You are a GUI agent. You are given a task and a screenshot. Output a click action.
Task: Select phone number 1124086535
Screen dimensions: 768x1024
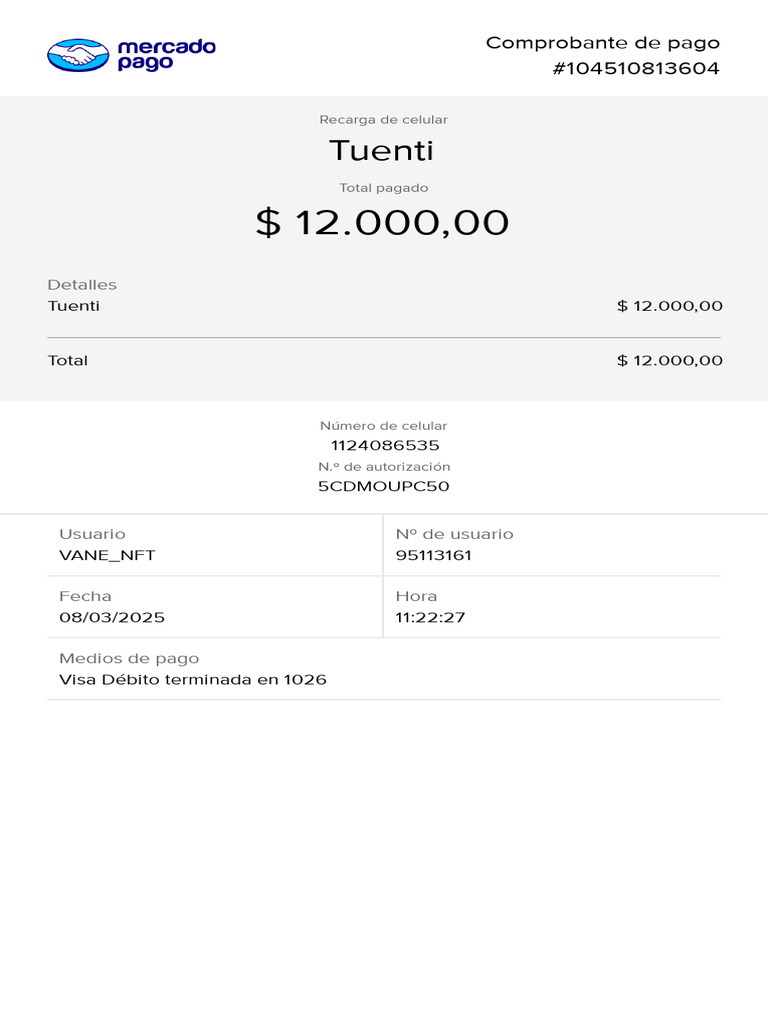pyautogui.click(x=385, y=446)
